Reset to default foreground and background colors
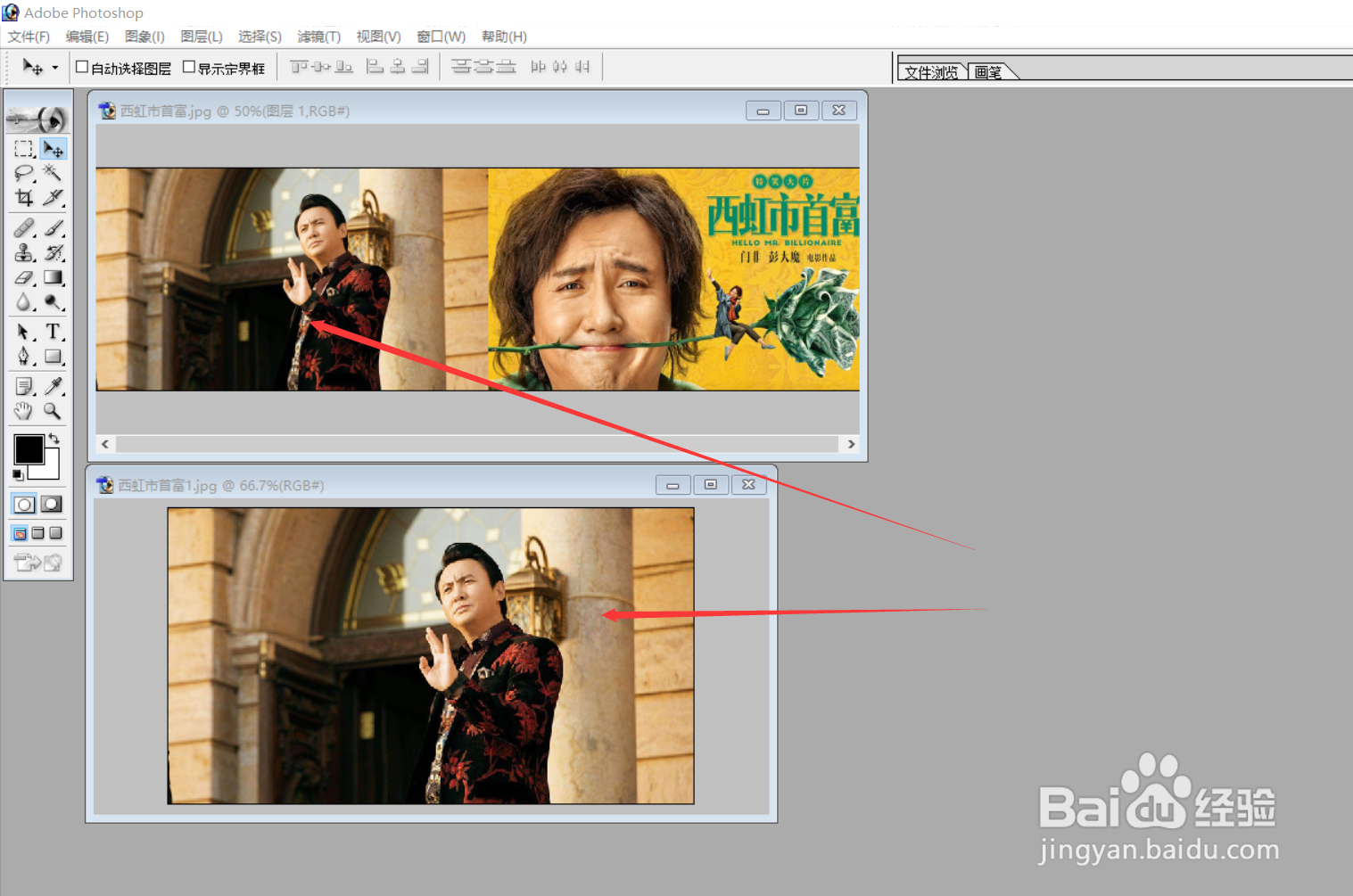The image size is (1353, 896). [18, 475]
